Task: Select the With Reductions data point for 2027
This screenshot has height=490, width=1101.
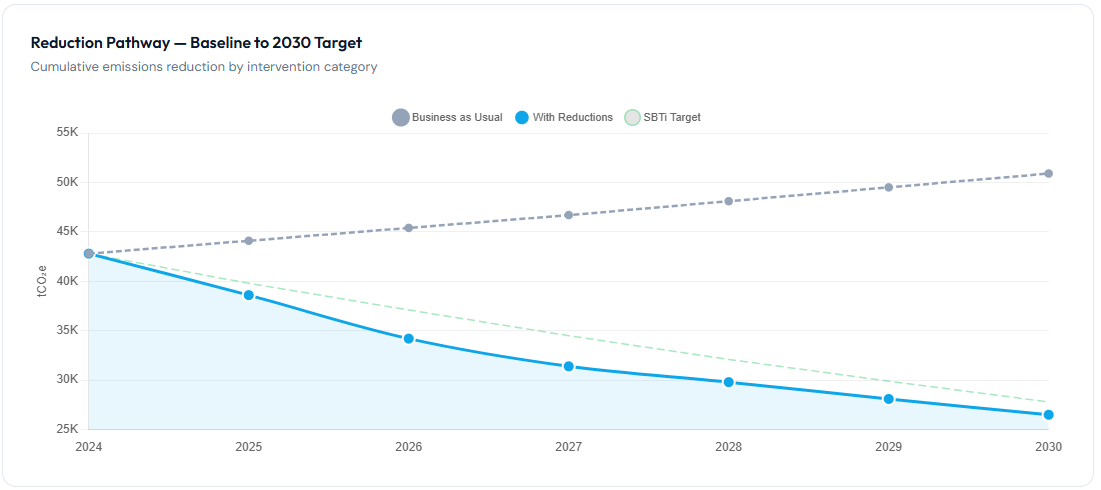Action: point(569,366)
